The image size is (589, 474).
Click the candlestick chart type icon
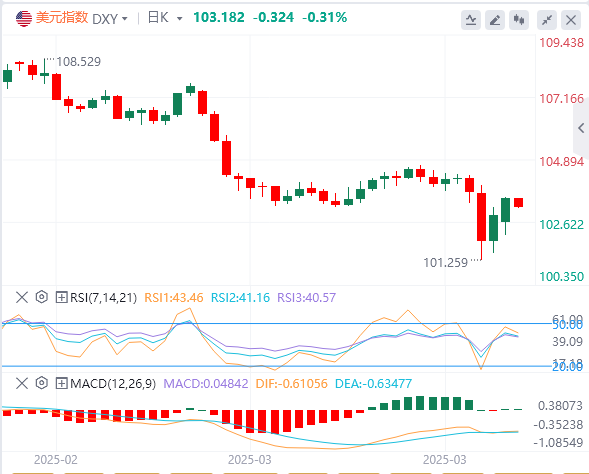click(x=519, y=20)
